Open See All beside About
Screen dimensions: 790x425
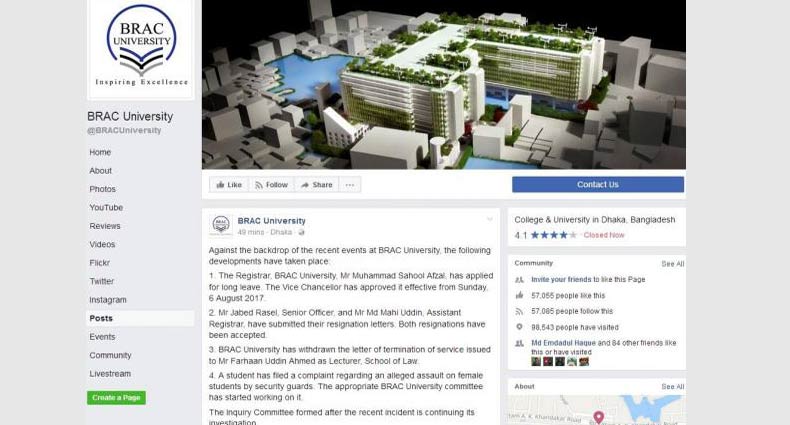(x=673, y=387)
